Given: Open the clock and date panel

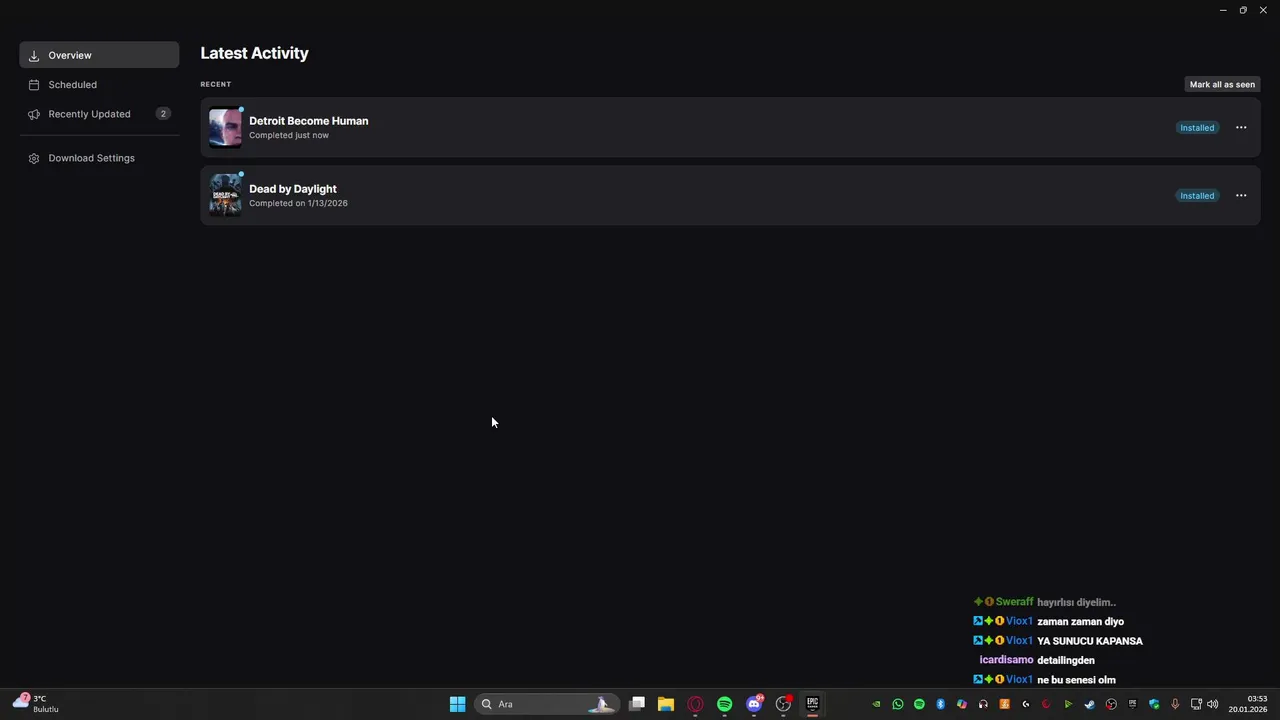Looking at the screenshot, I should click(1248, 704).
